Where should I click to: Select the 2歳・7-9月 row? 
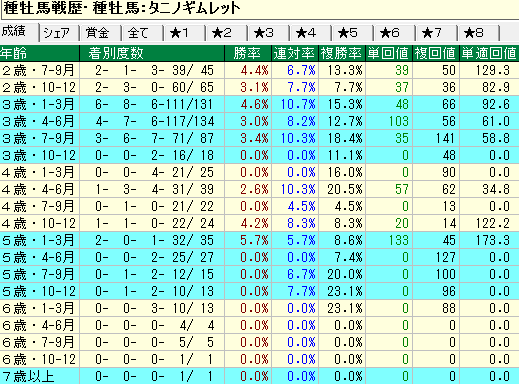click(x=259, y=70)
